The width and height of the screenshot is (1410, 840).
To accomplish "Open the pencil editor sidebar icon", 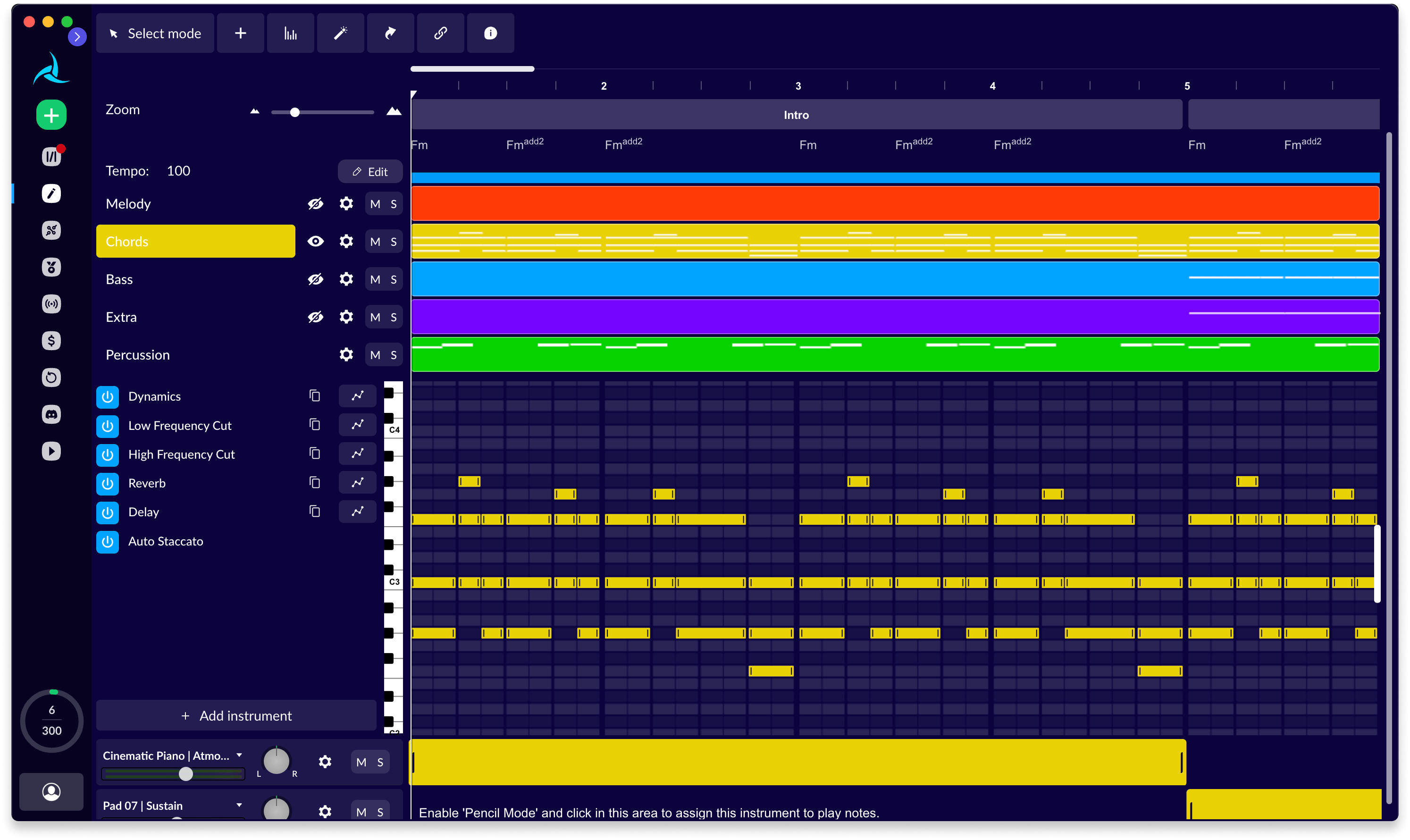I will click(51, 193).
